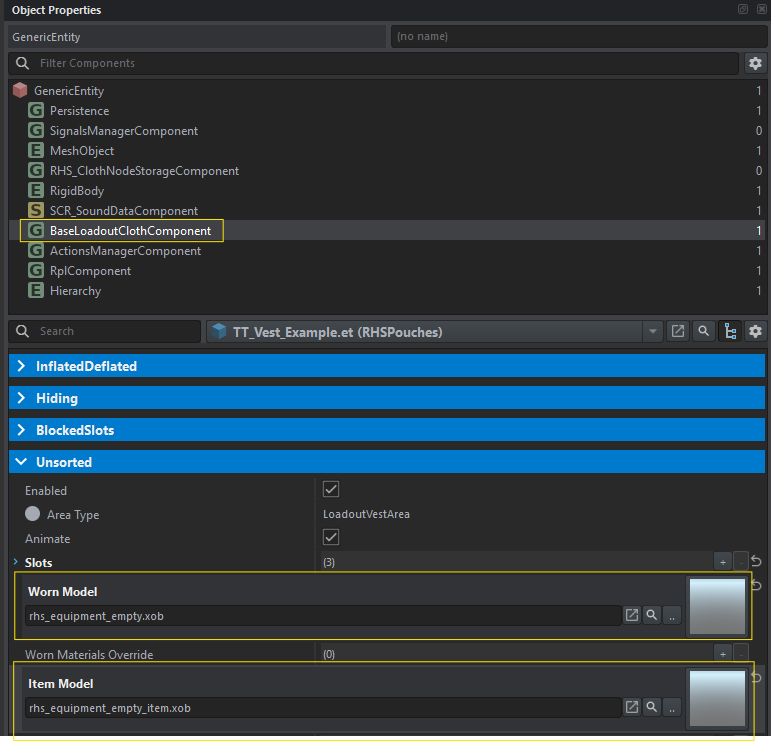The height and width of the screenshot is (741, 771).
Task: Find the Worn Model resource with magnifier
Action: (x=652, y=615)
